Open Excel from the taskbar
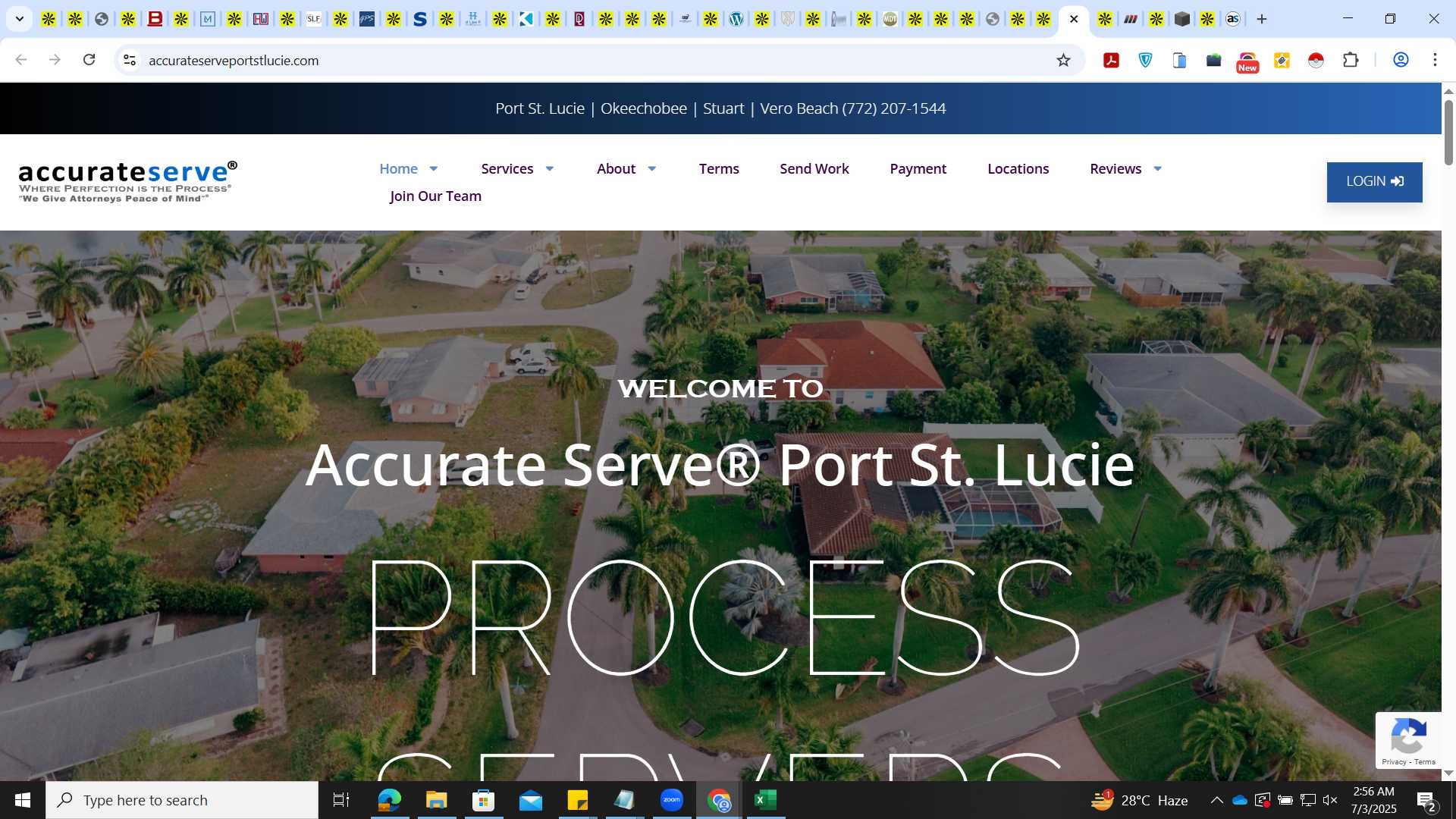Screen dimensions: 1456x819 point(766,800)
